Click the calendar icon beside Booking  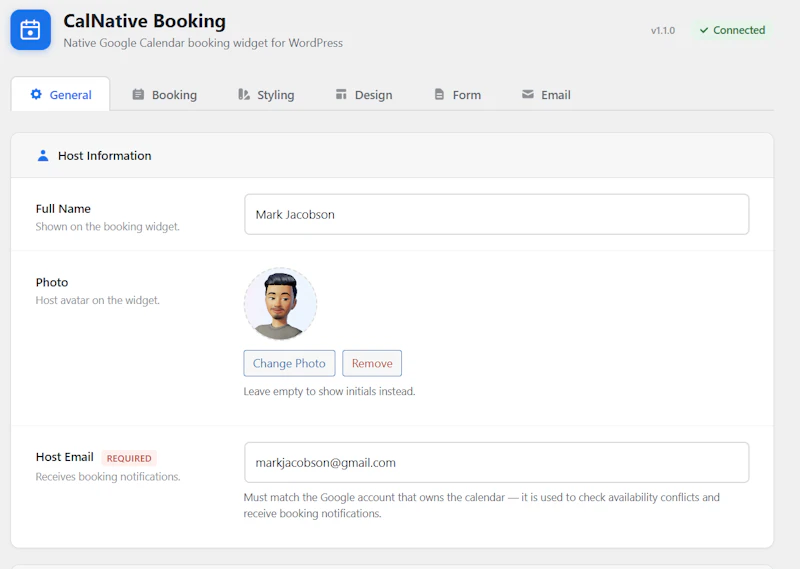point(138,94)
